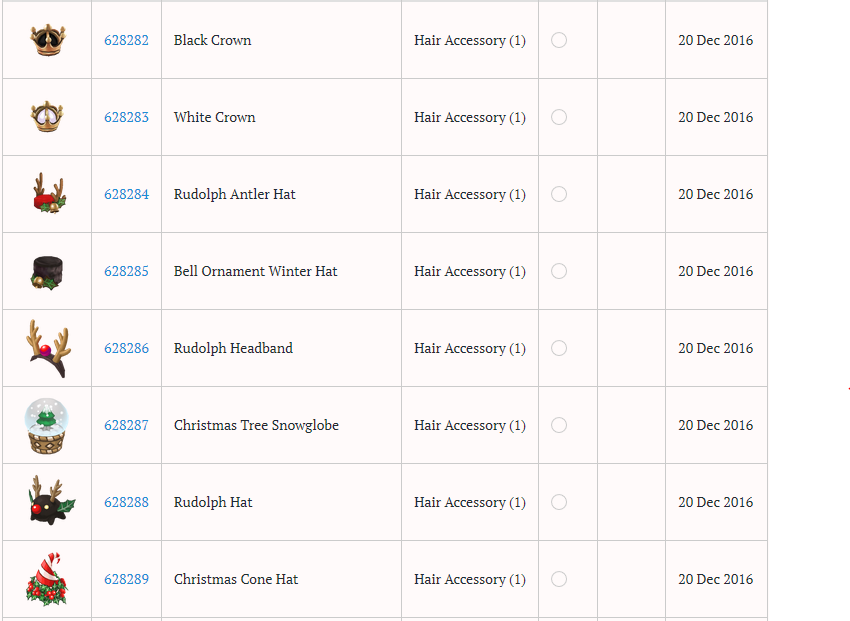Viewport: 850px width, 621px height.
Task: Click the Rudolph Headband item icon
Action: point(47,348)
